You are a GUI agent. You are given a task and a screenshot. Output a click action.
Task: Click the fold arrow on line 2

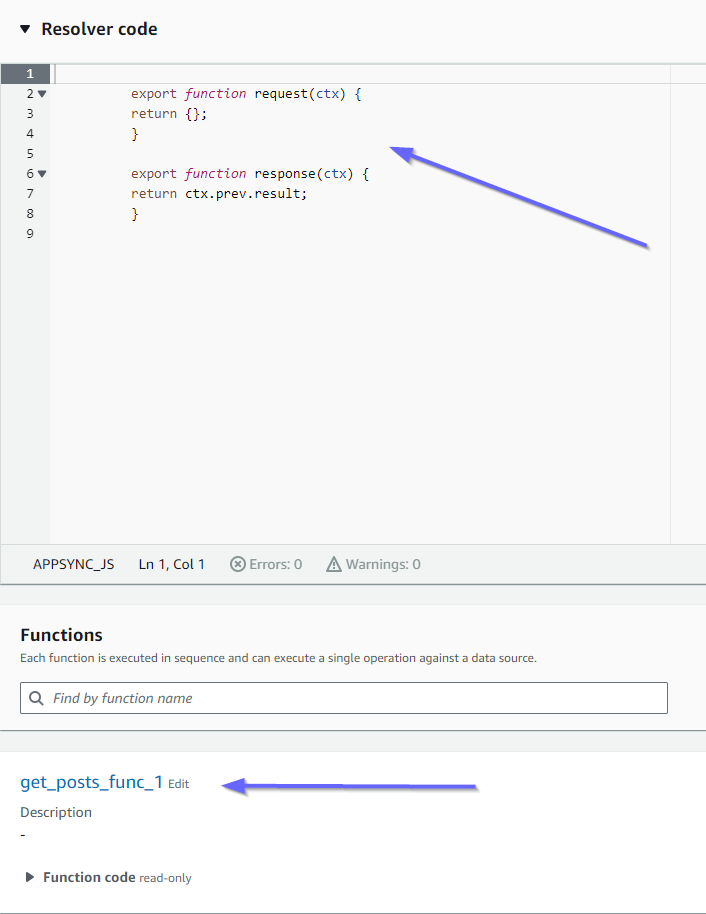[x=40, y=93]
